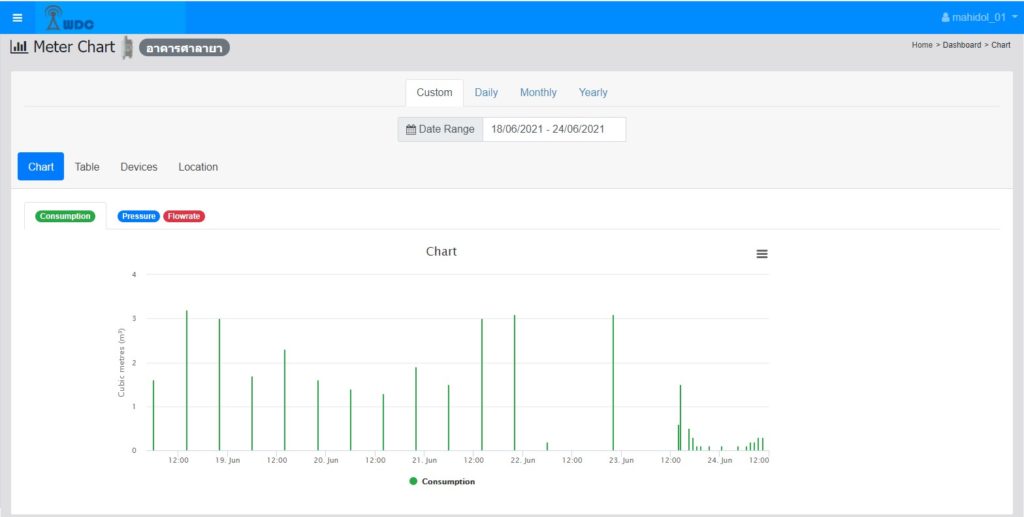Image resolution: width=1024 pixels, height=517 pixels.
Task: Toggle the Consumption series in chart legend
Action: pyautogui.click(x=448, y=482)
